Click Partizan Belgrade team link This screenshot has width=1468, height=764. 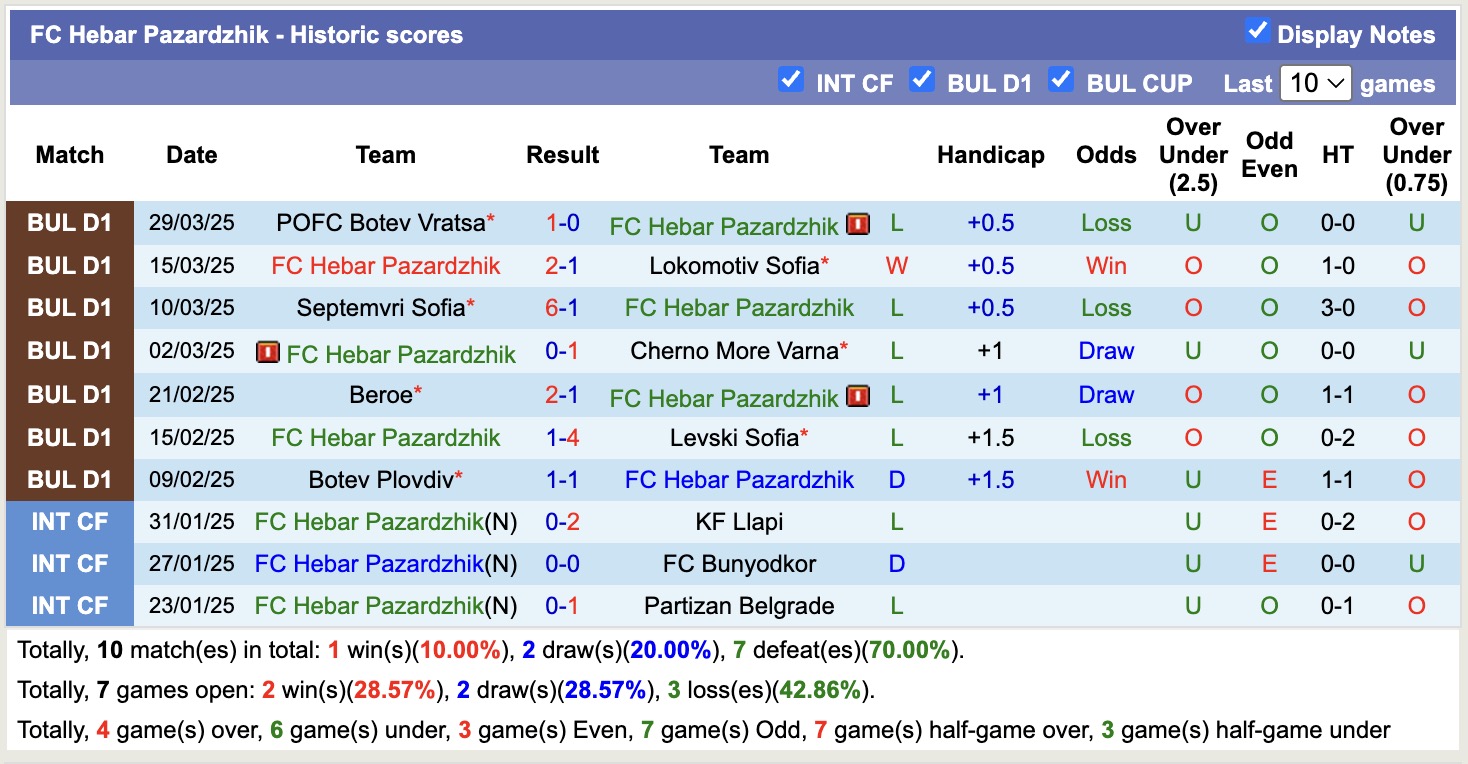[x=739, y=606]
